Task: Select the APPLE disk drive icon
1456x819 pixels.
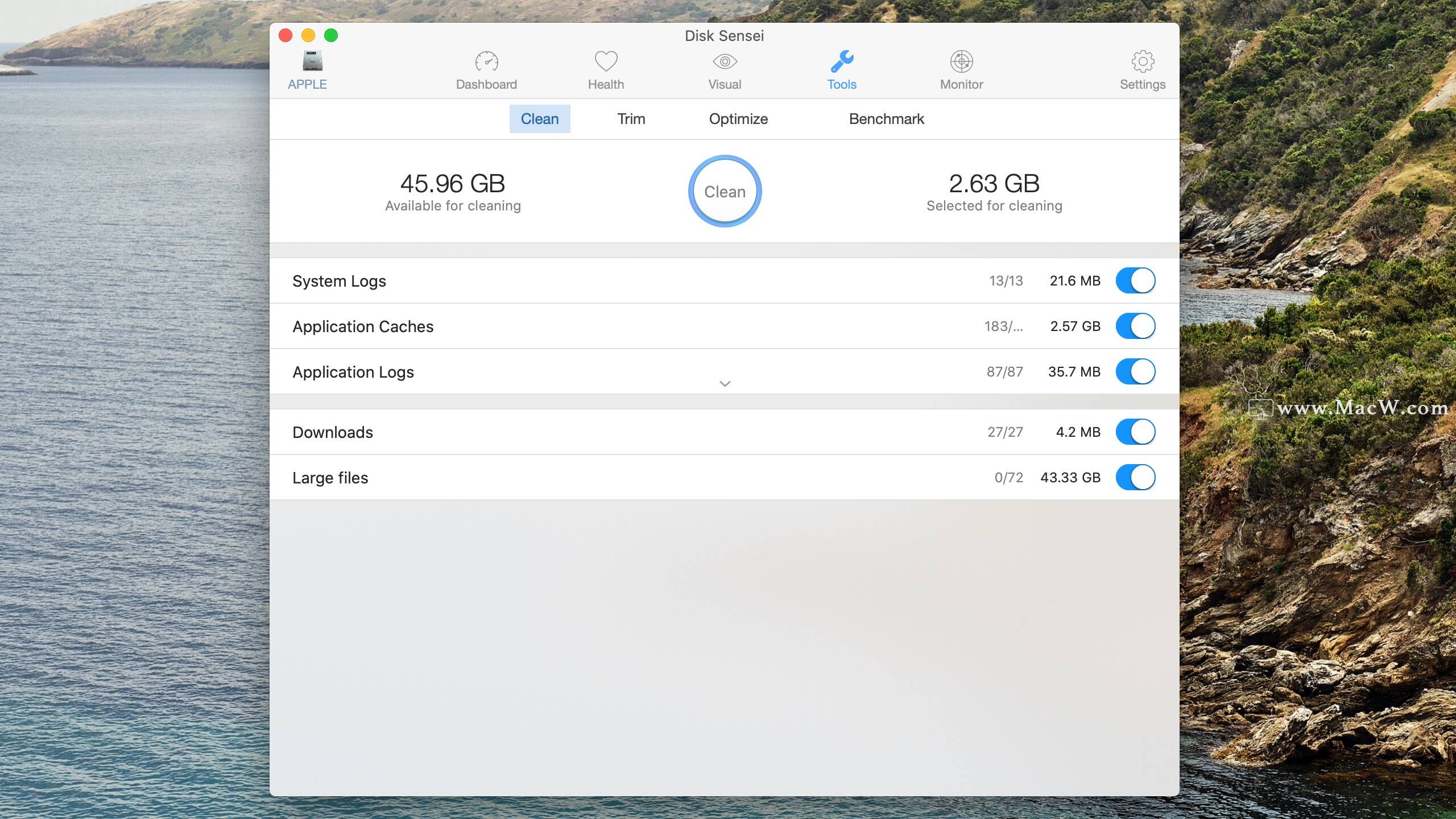Action: (x=312, y=61)
